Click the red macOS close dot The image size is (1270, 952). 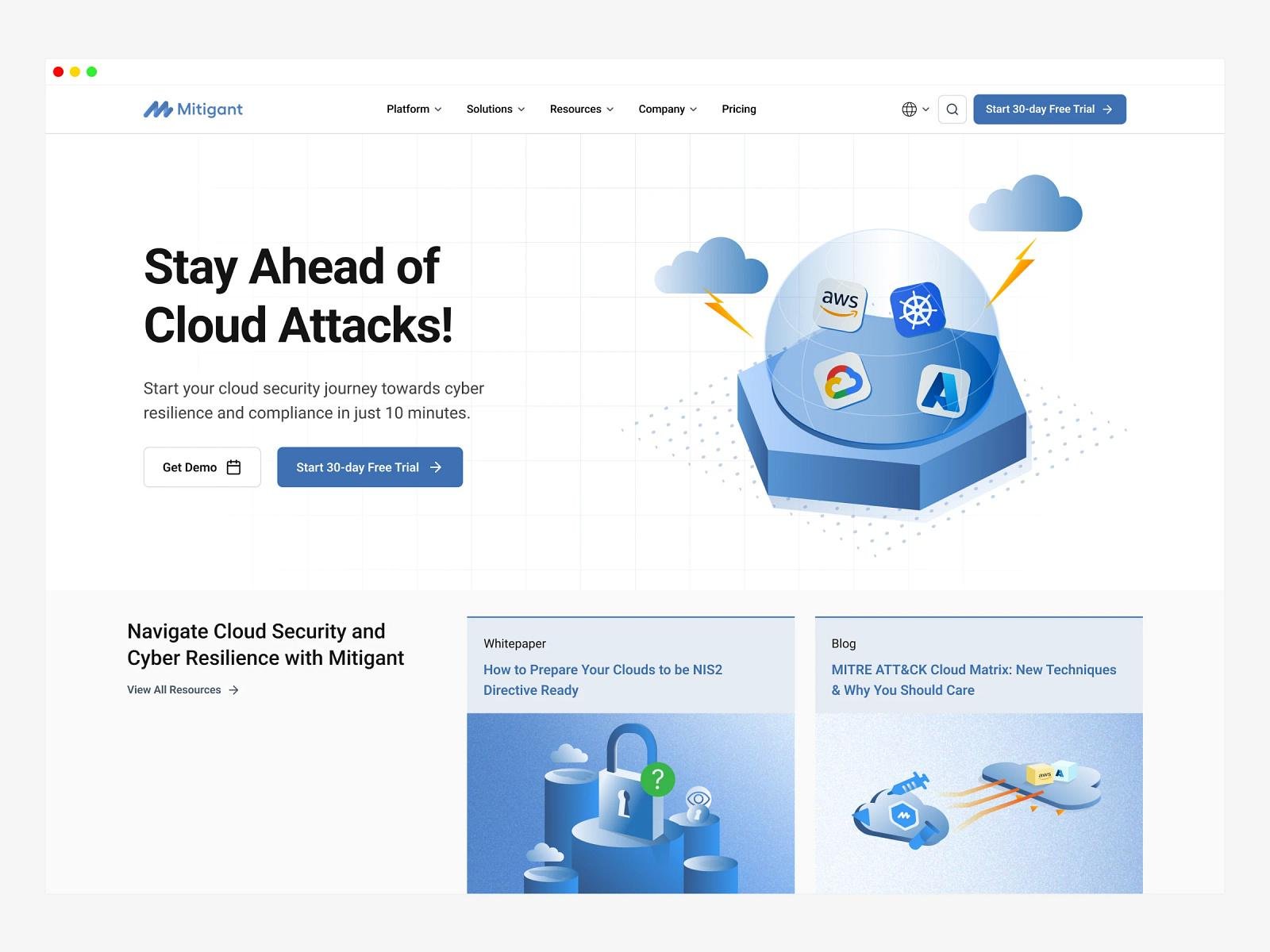point(58,71)
